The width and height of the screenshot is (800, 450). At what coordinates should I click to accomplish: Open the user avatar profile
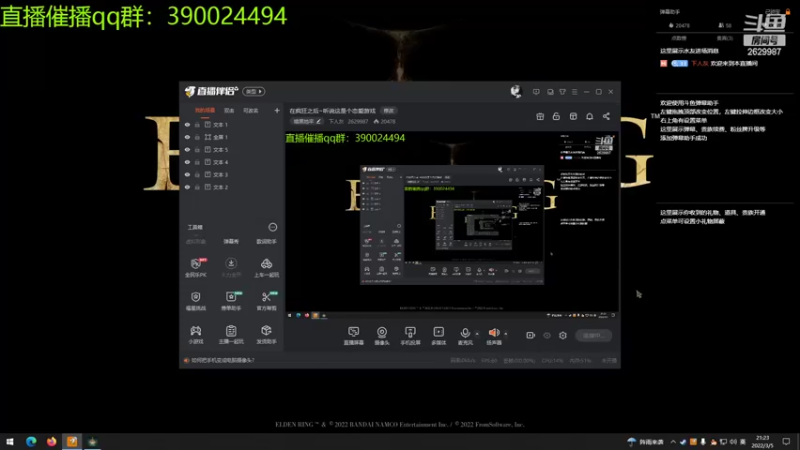[x=516, y=91]
